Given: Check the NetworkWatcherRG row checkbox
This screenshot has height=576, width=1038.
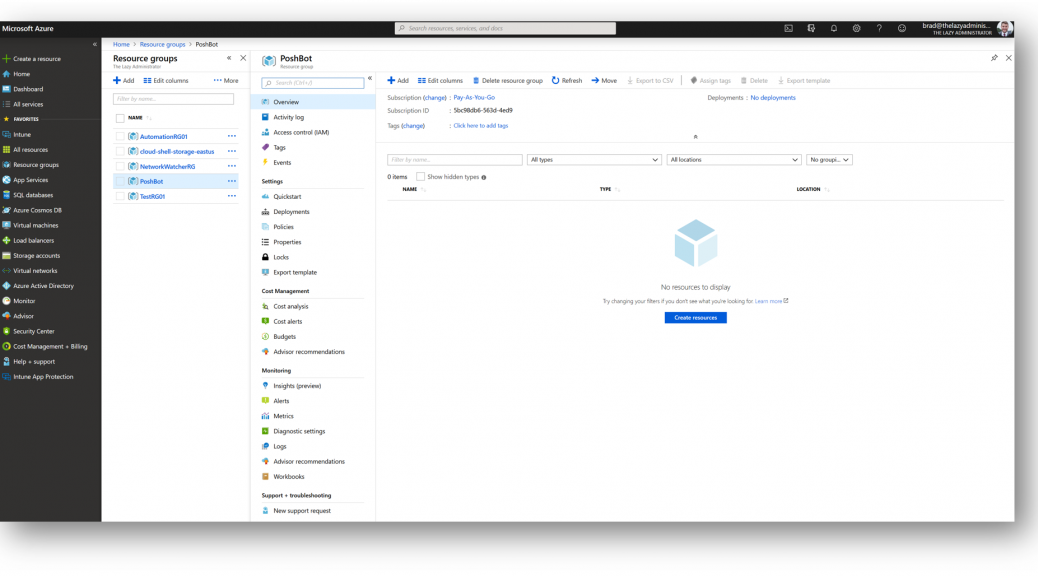Looking at the screenshot, I should [x=120, y=167].
